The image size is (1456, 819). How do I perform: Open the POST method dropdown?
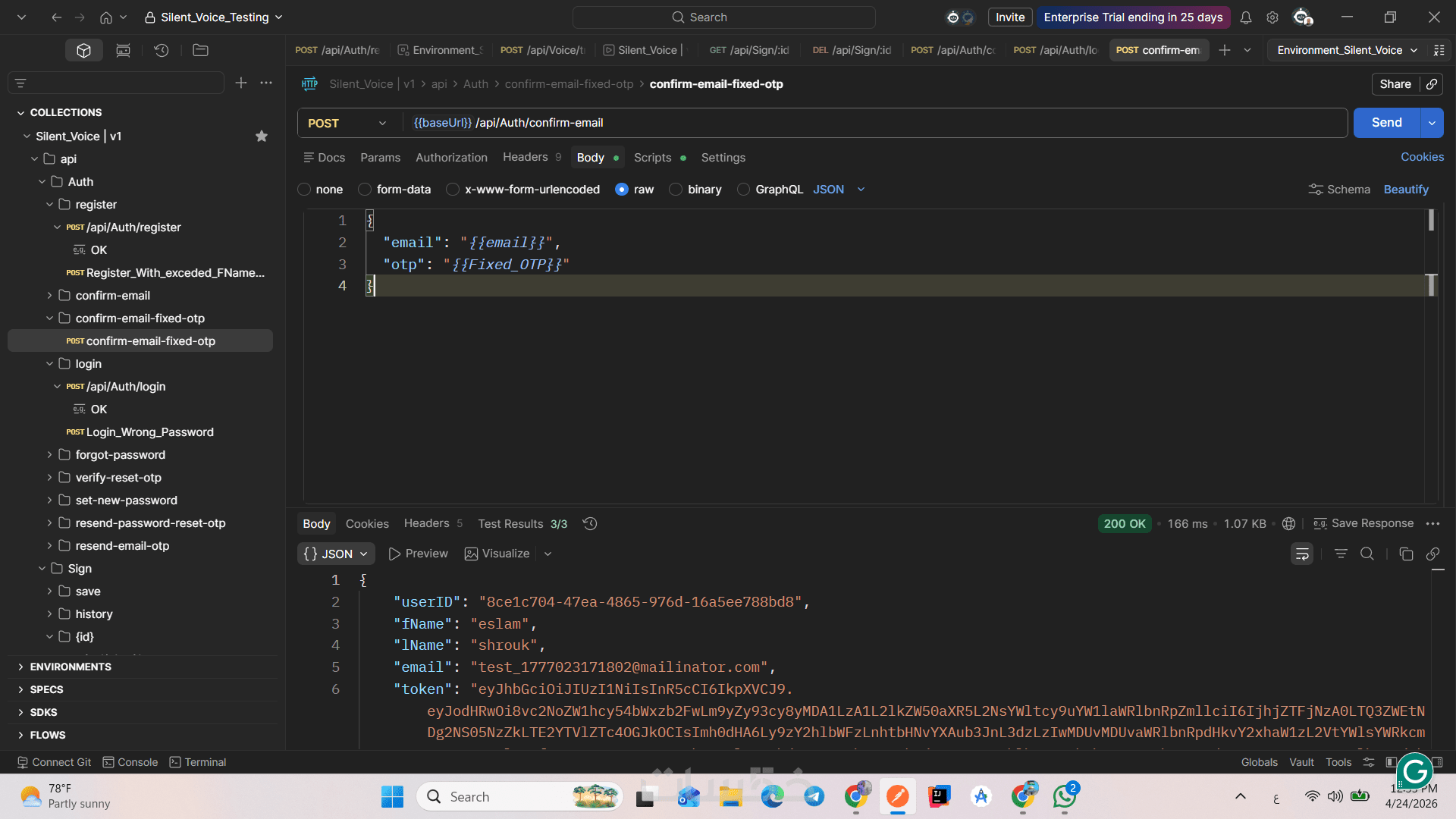[x=347, y=123]
